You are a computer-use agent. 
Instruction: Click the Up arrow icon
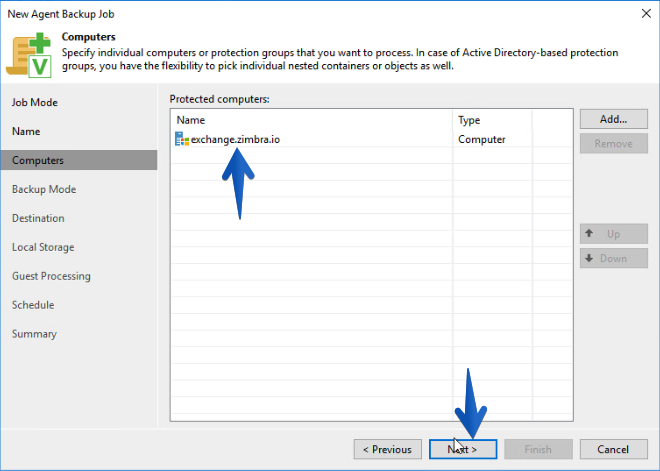pyautogui.click(x=589, y=233)
